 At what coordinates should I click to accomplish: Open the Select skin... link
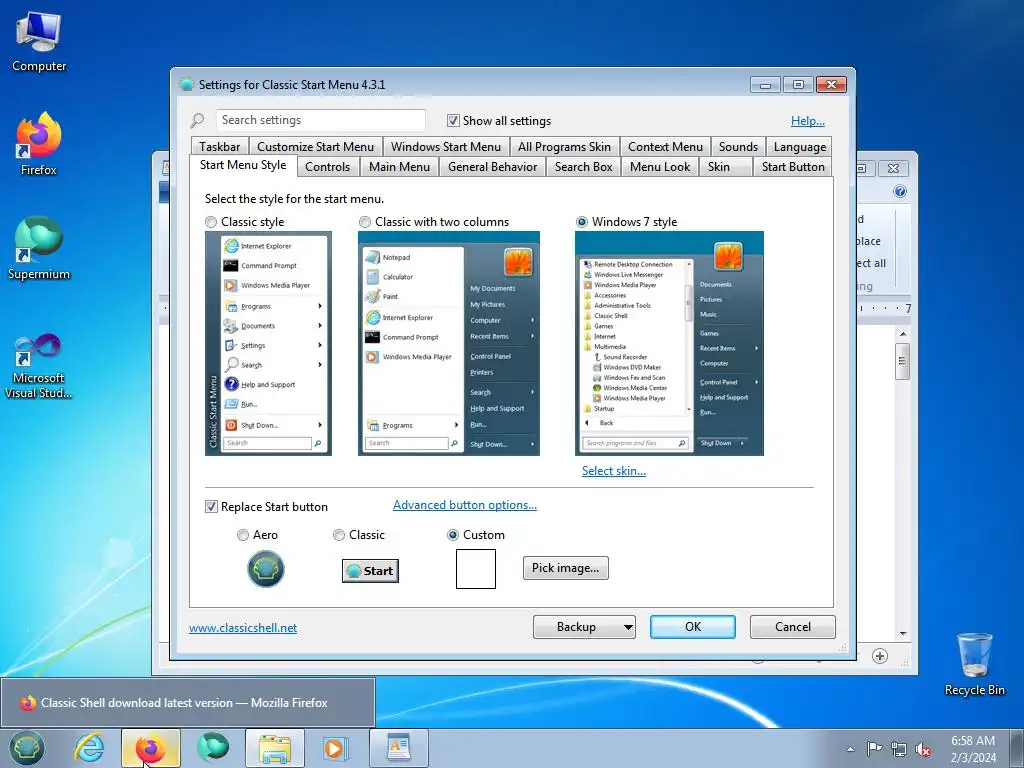614,471
